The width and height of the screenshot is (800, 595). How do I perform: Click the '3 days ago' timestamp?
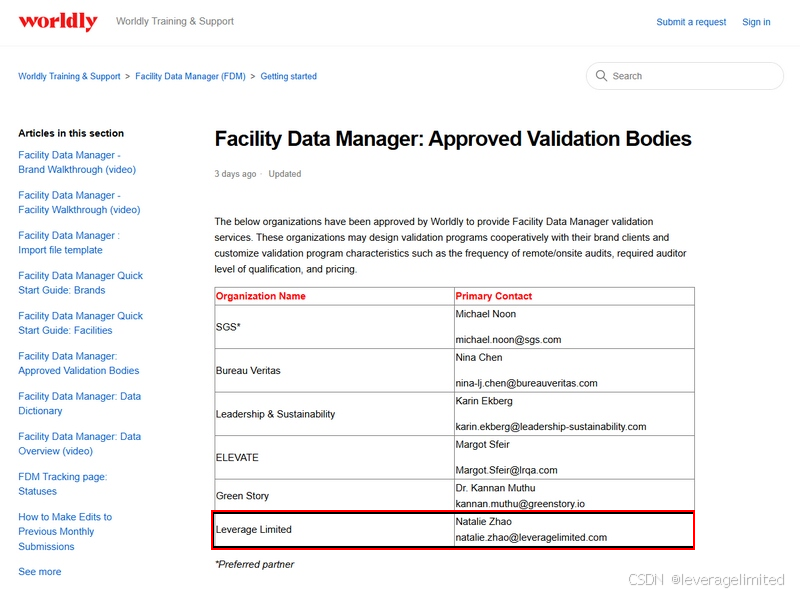tap(235, 174)
